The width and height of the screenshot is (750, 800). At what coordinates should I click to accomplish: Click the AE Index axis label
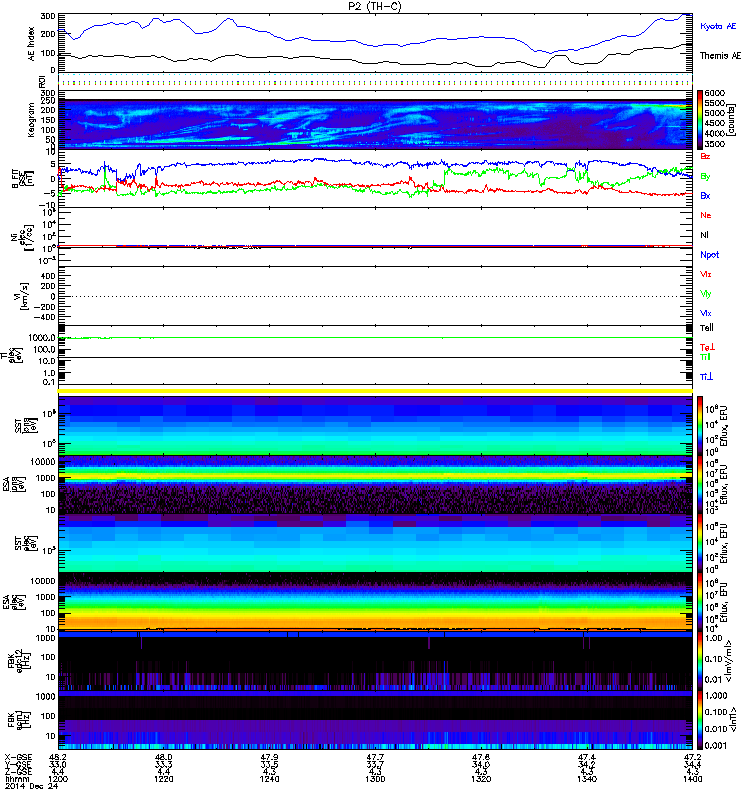pyautogui.click(x=32, y=44)
